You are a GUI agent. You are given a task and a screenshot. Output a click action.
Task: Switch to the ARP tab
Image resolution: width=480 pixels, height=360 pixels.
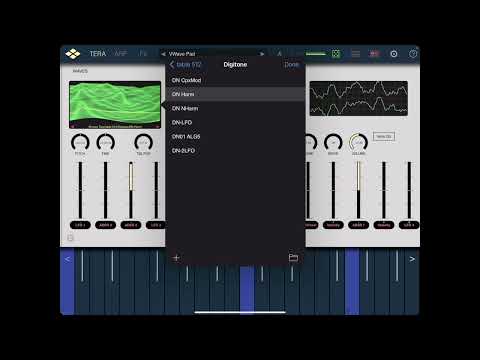[121, 54]
